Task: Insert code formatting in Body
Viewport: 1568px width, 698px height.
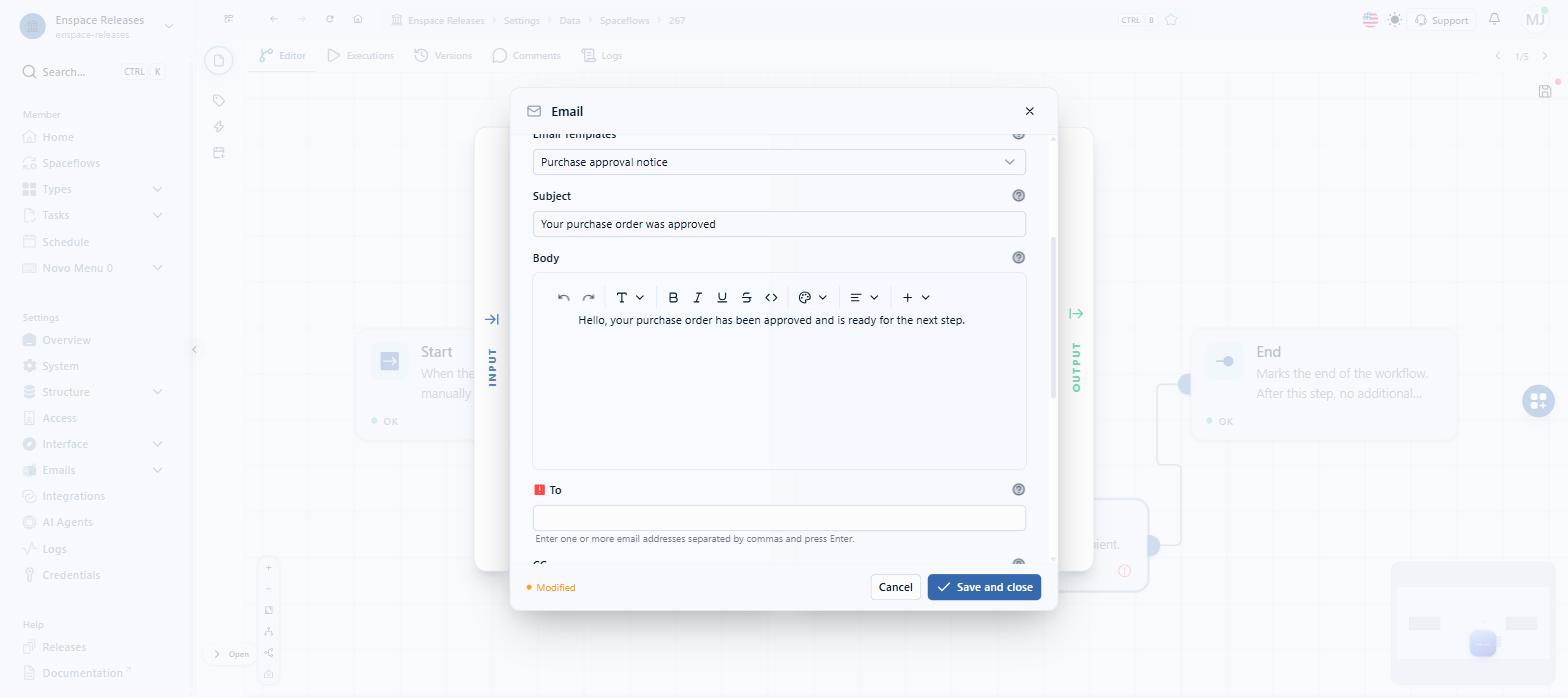Action: point(771,297)
